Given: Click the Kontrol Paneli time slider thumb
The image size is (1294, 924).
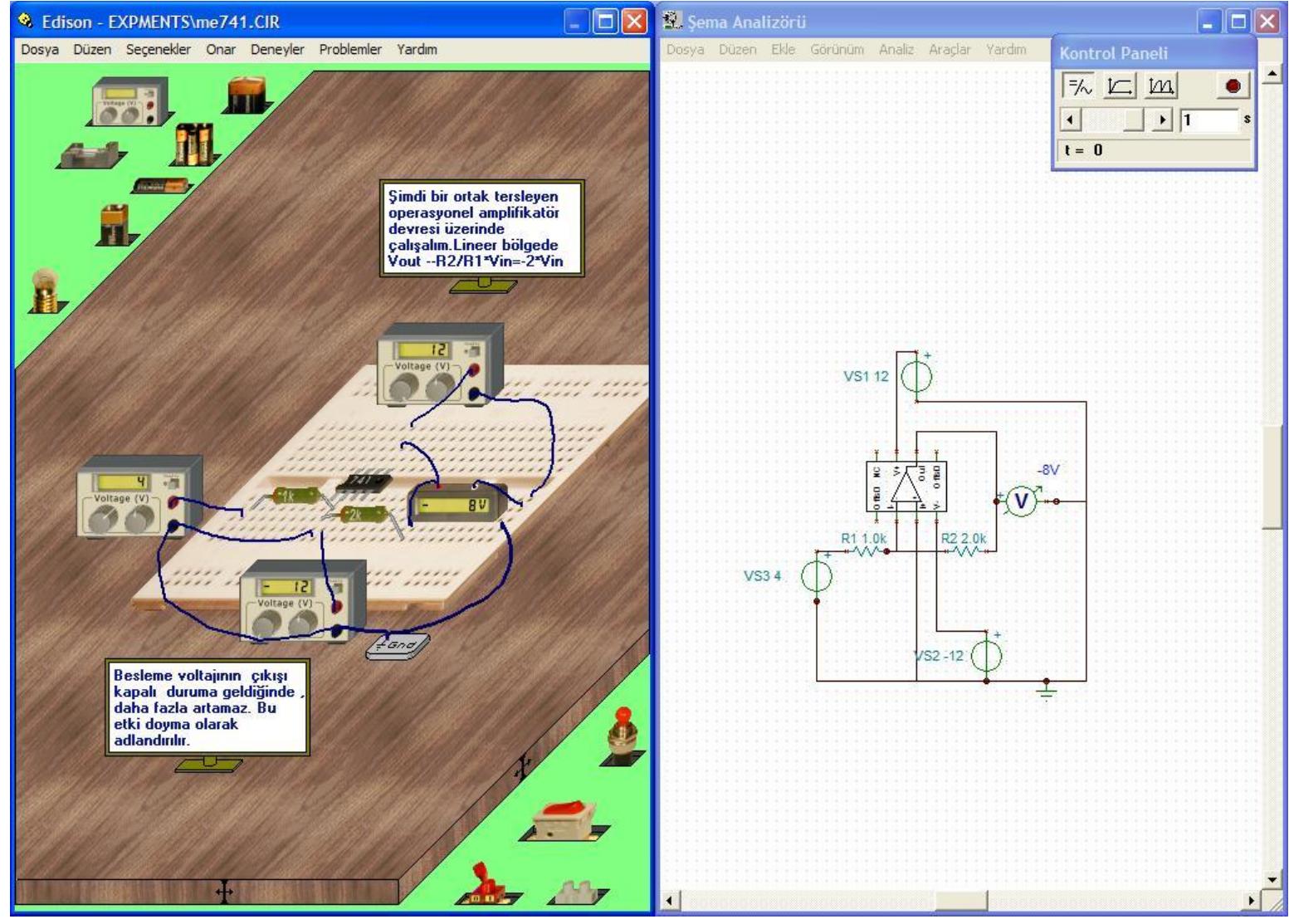Looking at the screenshot, I should [1134, 120].
